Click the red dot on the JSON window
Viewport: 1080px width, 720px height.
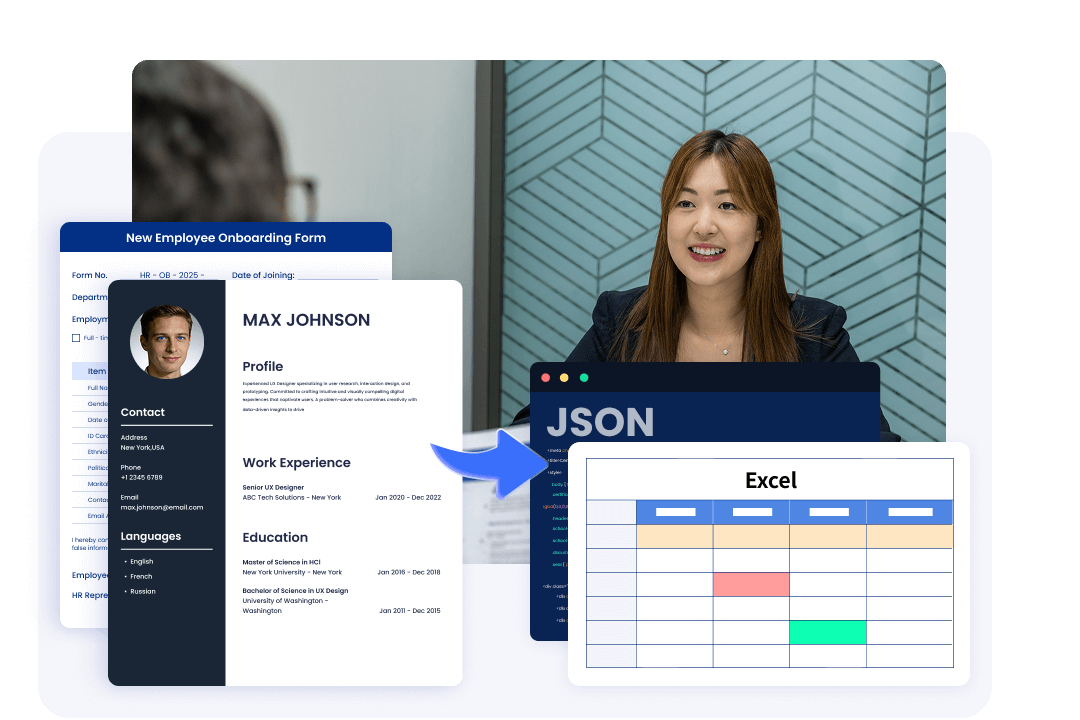coord(545,378)
